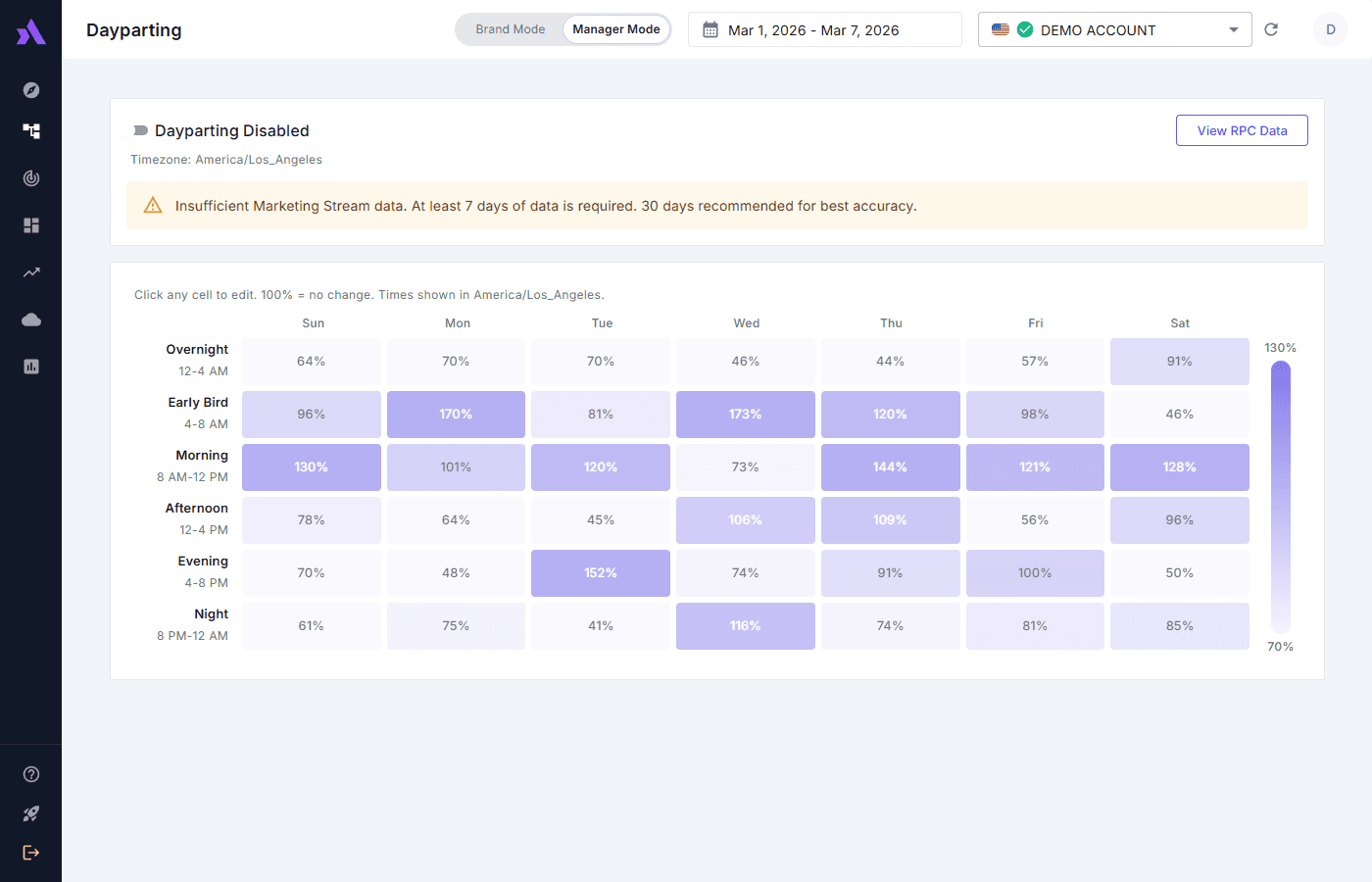Edit the Sunday Morning 130% cell
This screenshot has height=882, width=1372.
point(312,467)
